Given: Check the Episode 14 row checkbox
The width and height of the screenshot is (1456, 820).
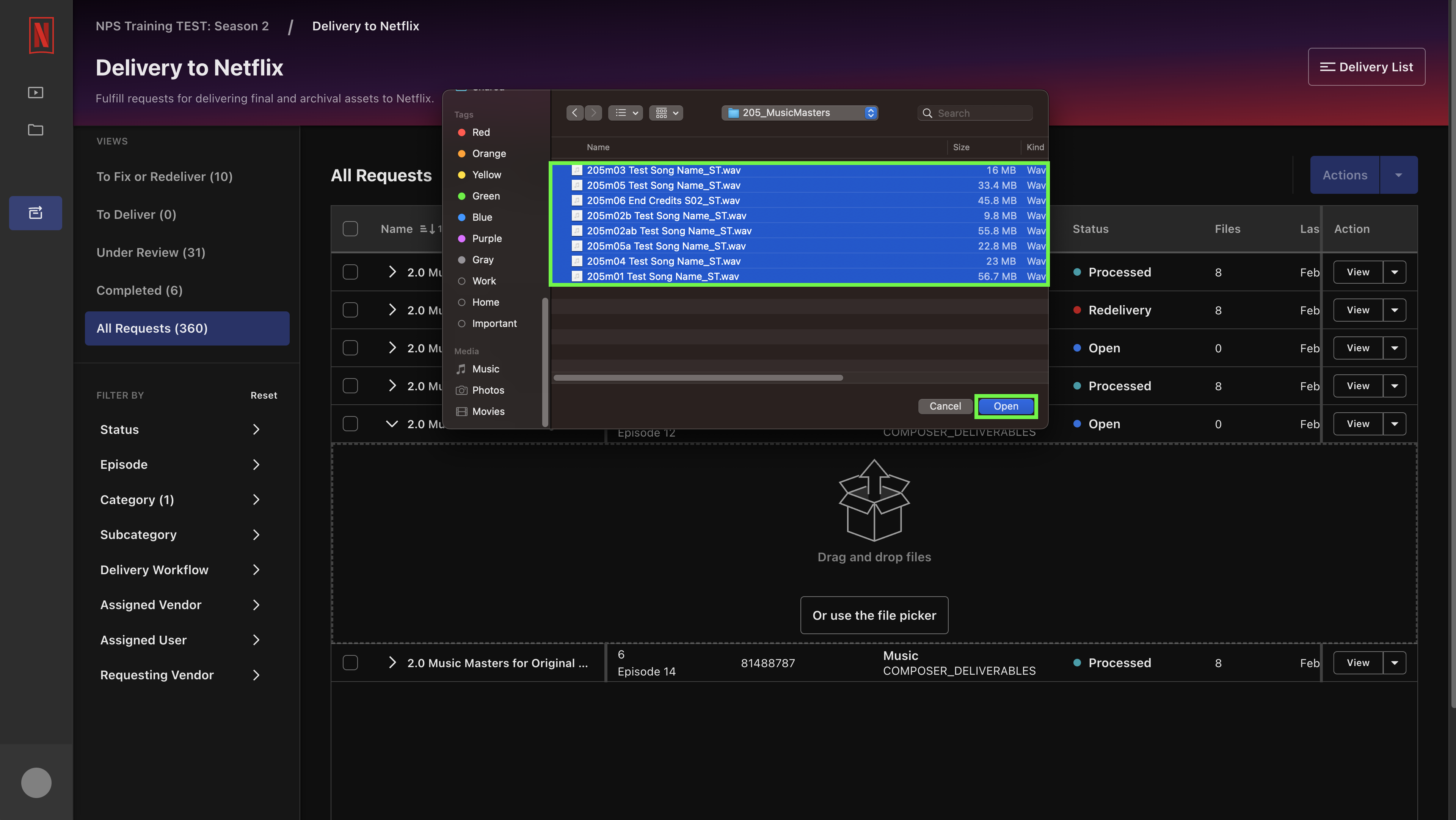Looking at the screenshot, I should [350, 662].
